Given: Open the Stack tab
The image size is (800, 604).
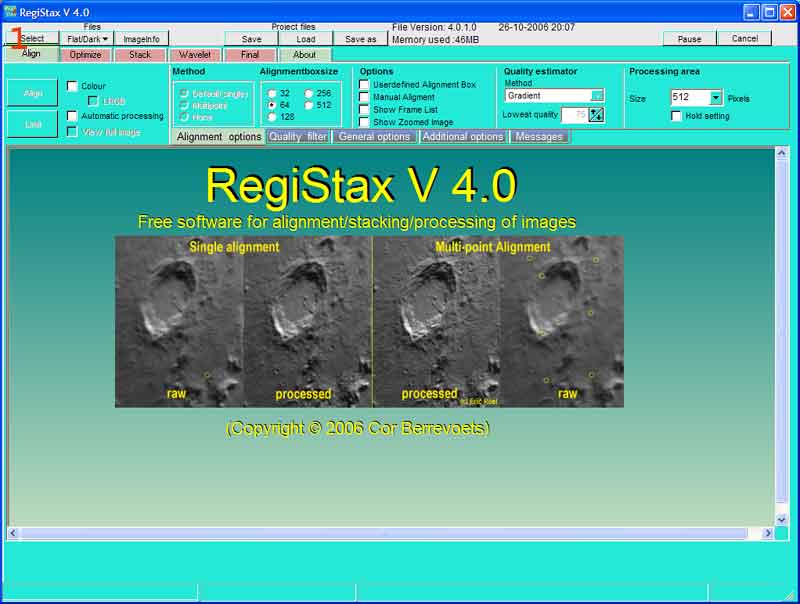Looking at the screenshot, I should (x=140, y=55).
